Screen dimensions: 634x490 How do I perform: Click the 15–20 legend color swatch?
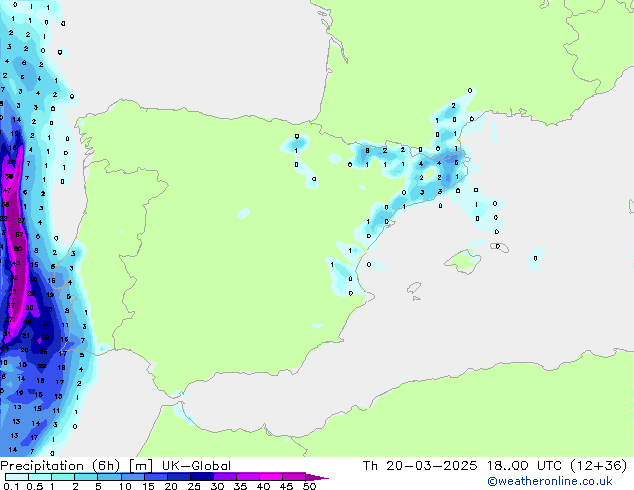[156, 477]
